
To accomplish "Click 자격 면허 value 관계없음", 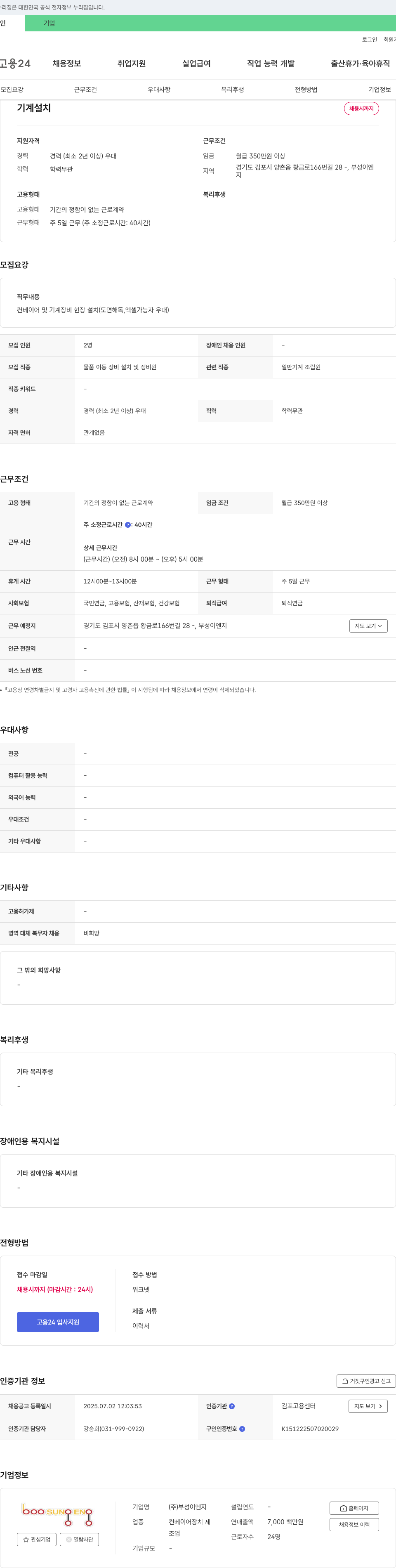I will (x=94, y=433).
